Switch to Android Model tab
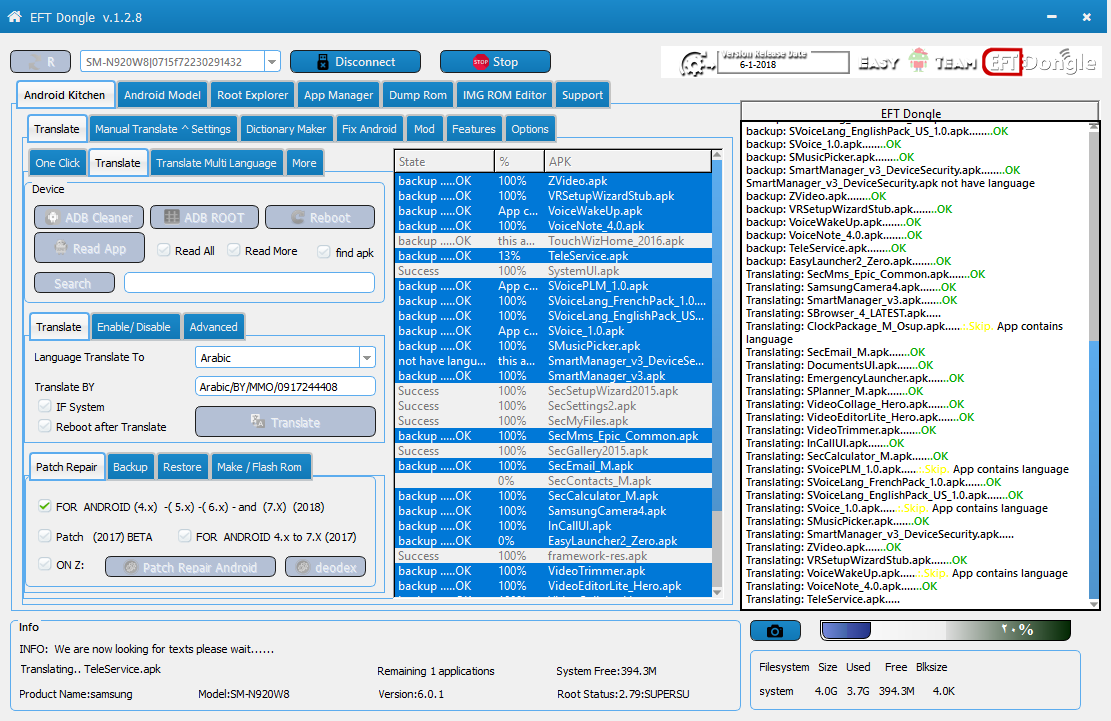The height and width of the screenshot is (721, 1111). tap(162, 95)
